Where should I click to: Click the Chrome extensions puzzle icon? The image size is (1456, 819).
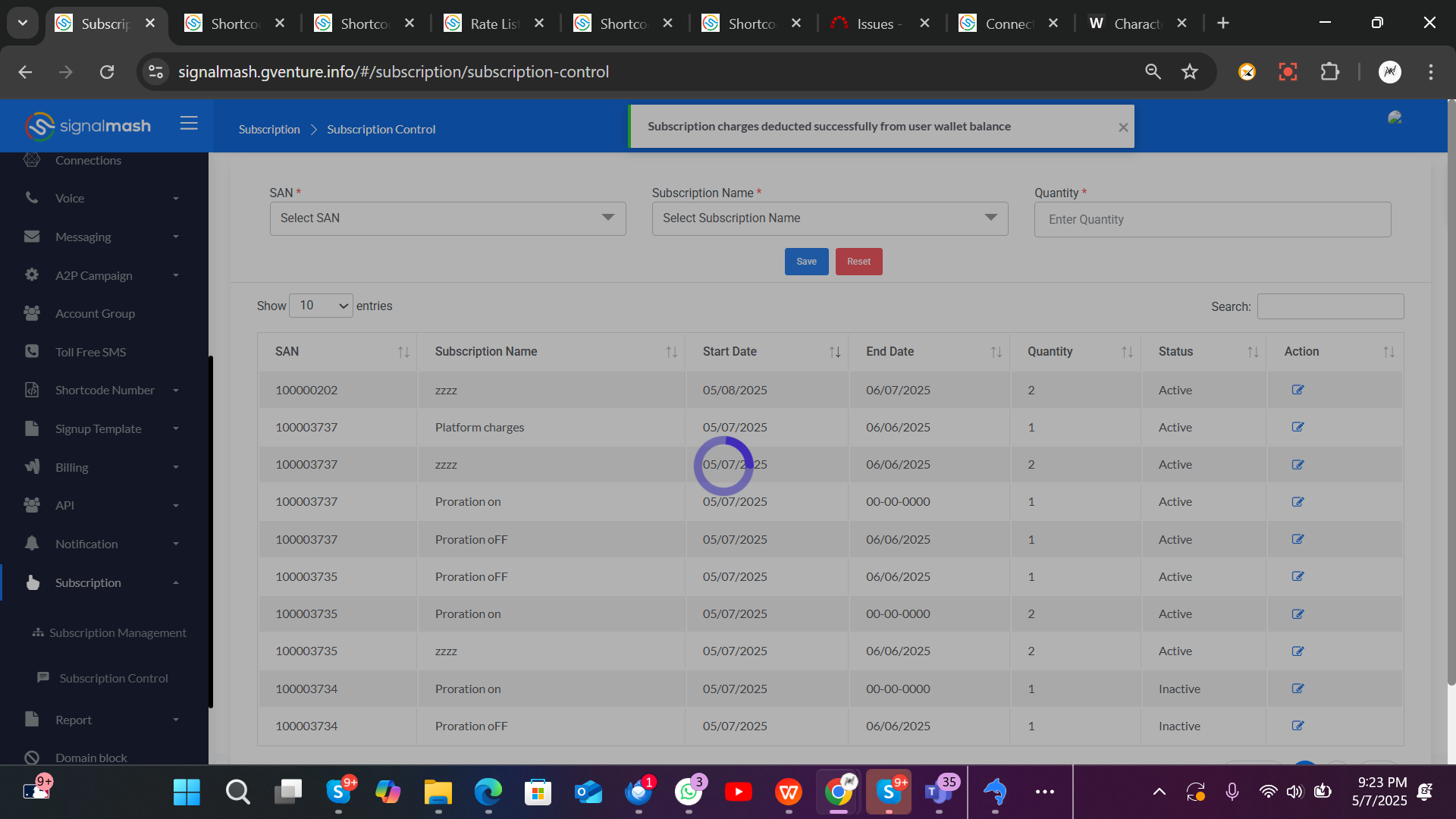pos(1329,72)
